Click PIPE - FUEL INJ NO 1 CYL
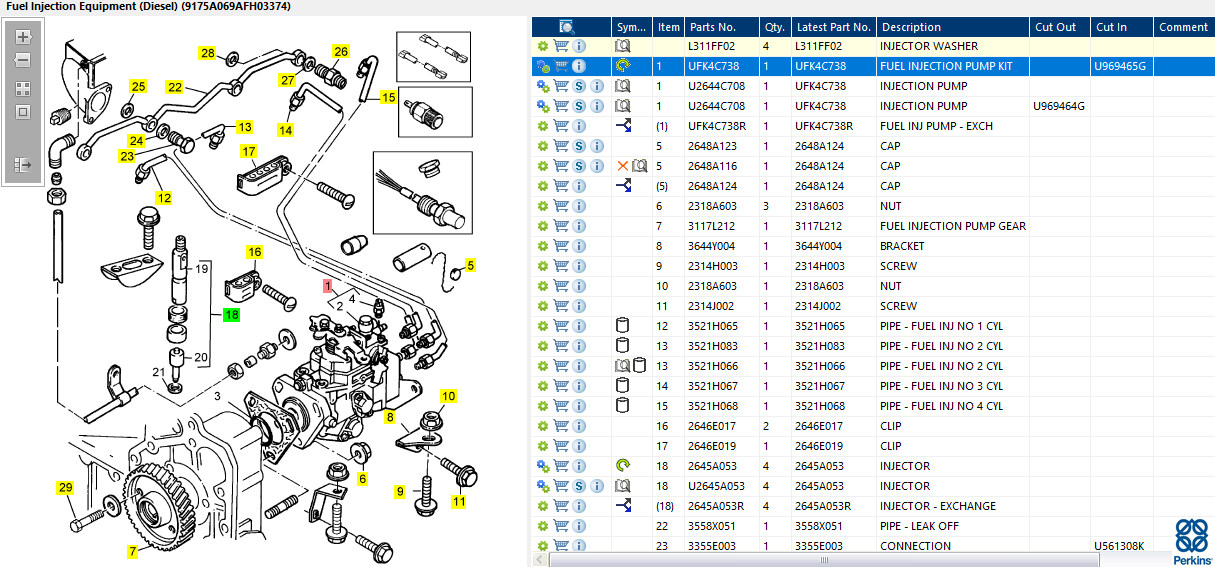The image size is (1215, 567). tap(941, 326)
